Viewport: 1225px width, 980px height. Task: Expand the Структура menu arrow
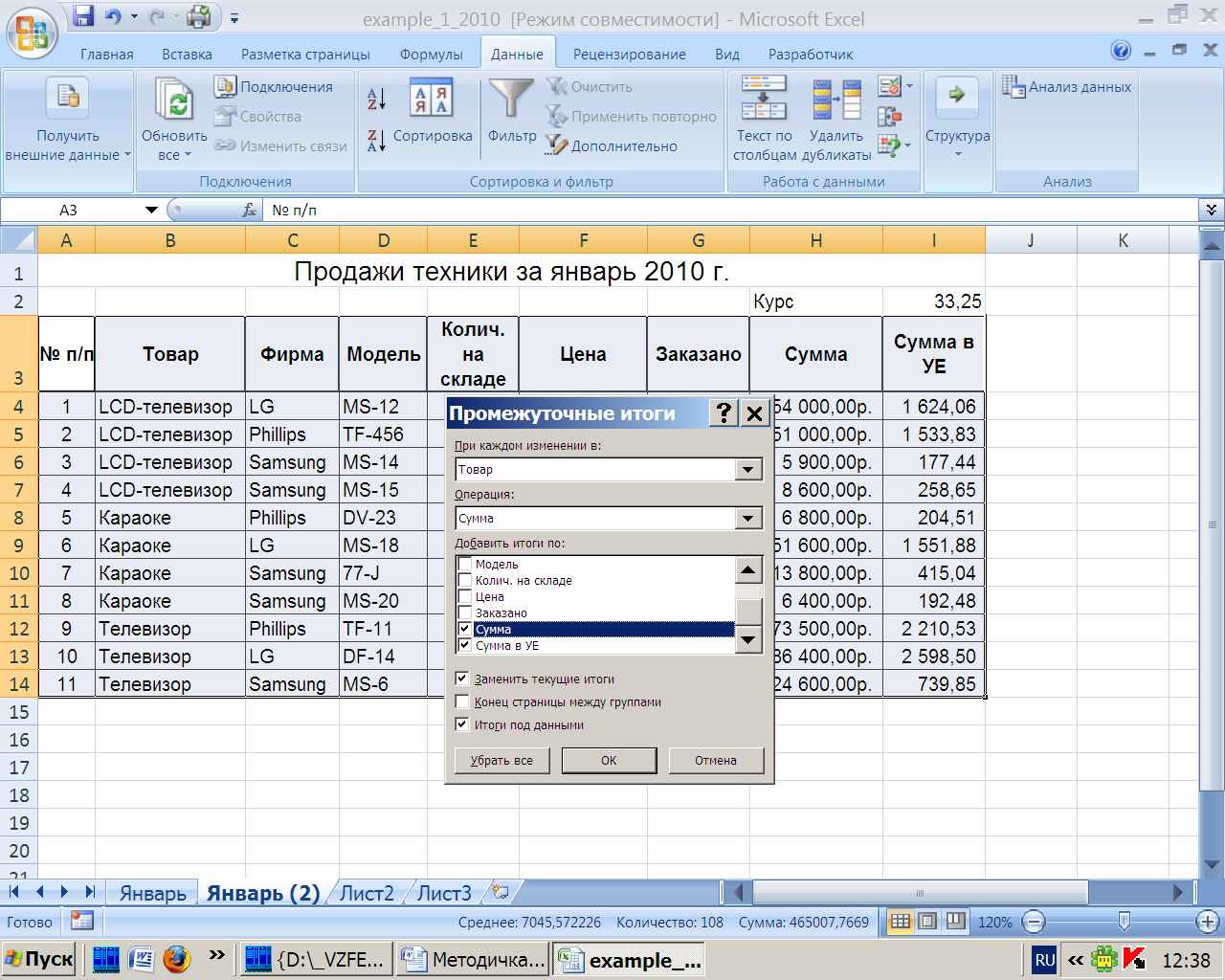tap(957, 154)
